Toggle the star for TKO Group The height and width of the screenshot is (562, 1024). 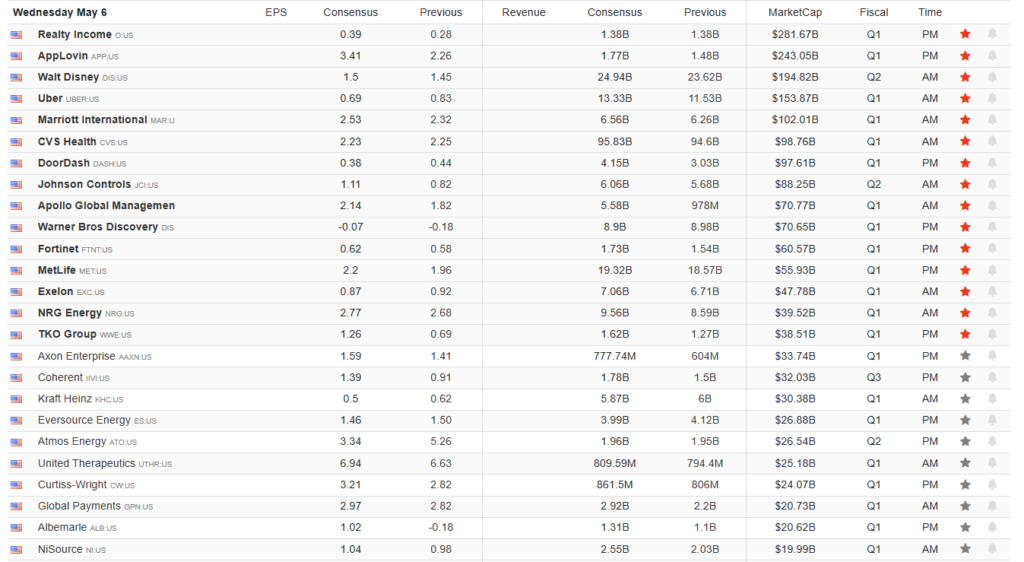coord(965,334)
